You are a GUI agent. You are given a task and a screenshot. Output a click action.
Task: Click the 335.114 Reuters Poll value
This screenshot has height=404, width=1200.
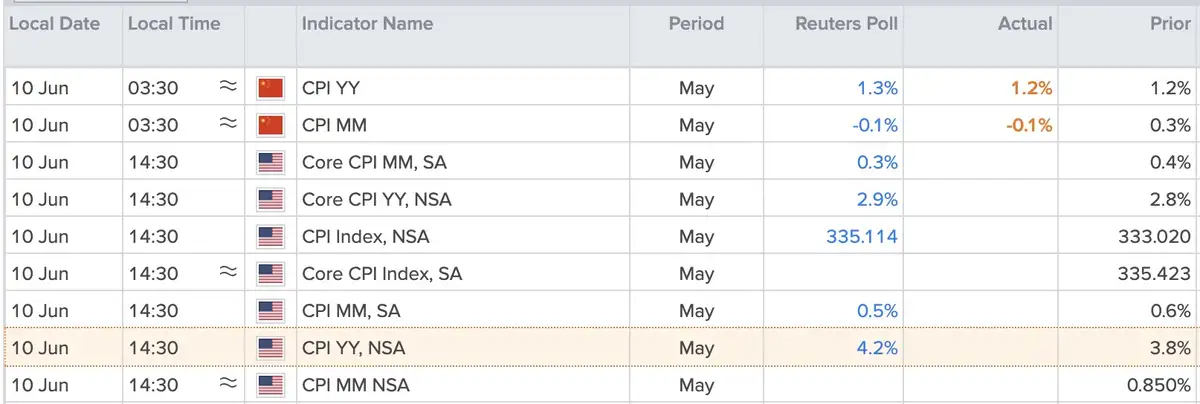[862, 236]
